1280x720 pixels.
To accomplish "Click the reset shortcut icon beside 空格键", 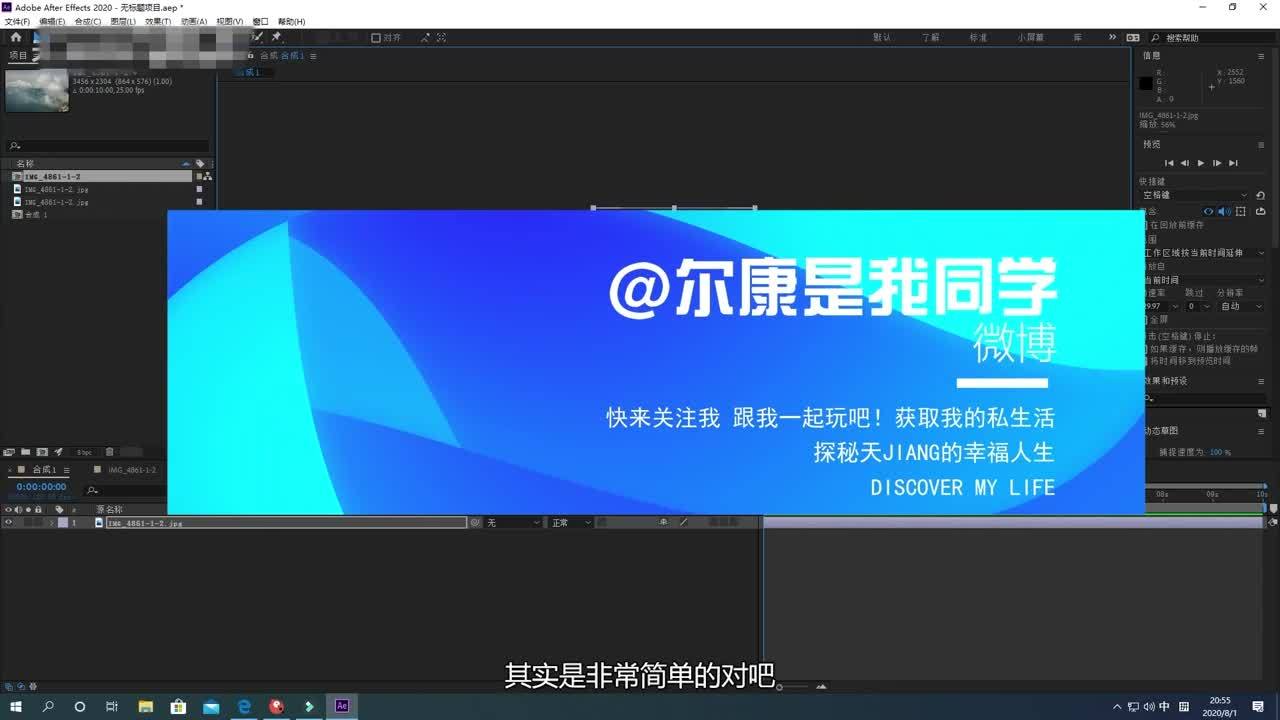I will click(x=1260, y=195).
